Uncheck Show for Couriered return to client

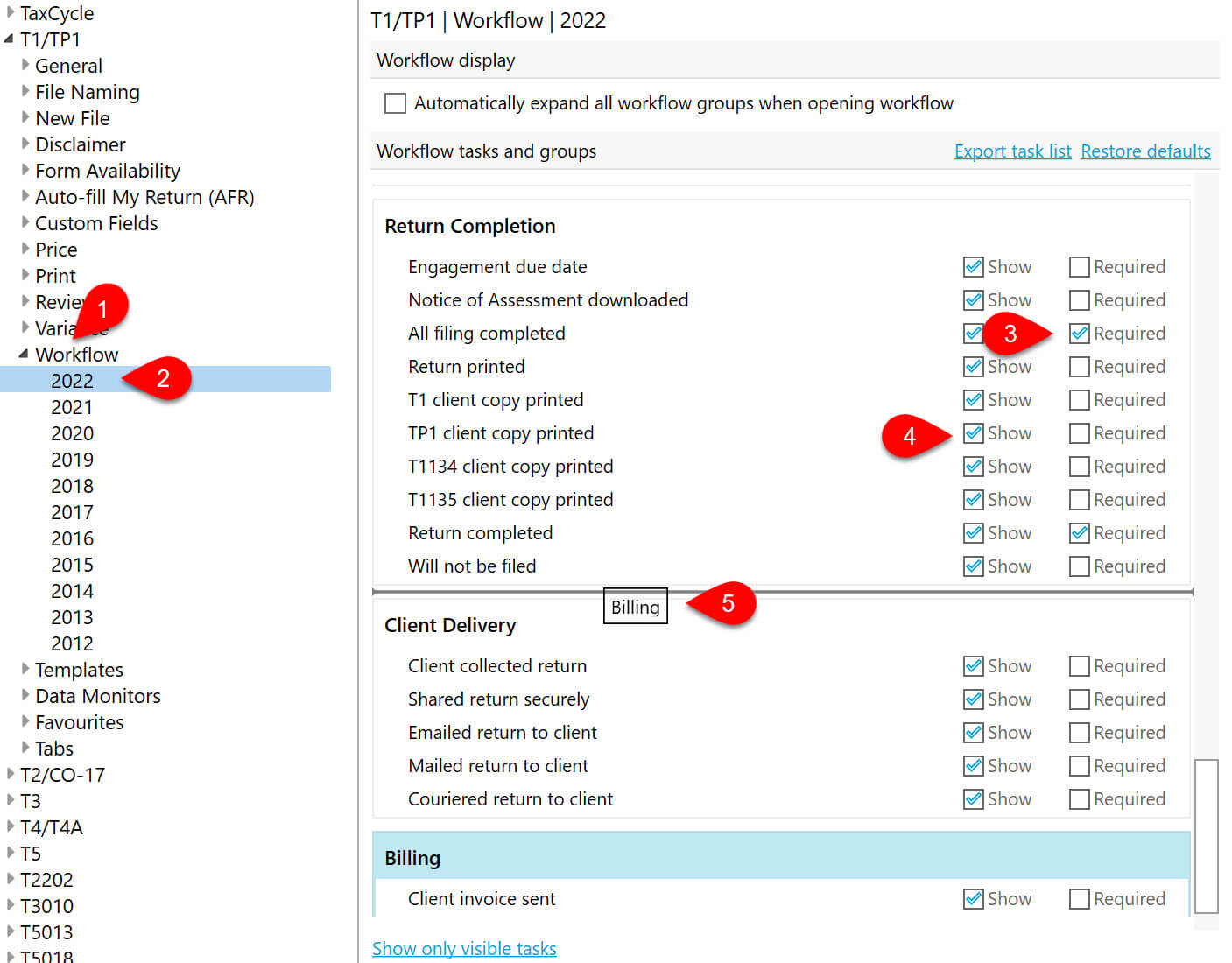(973, 799)
